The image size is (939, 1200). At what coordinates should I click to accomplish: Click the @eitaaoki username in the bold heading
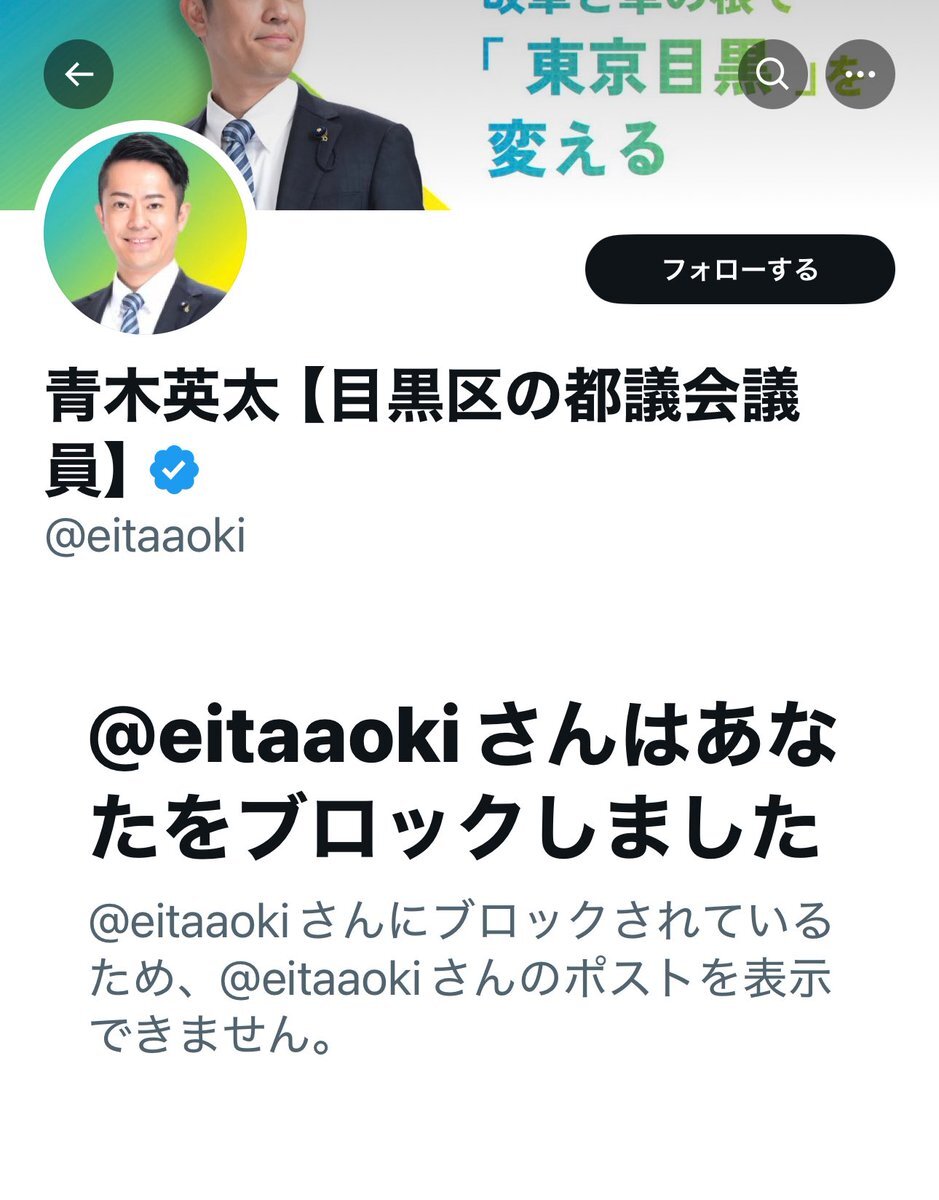pos(274,742)
